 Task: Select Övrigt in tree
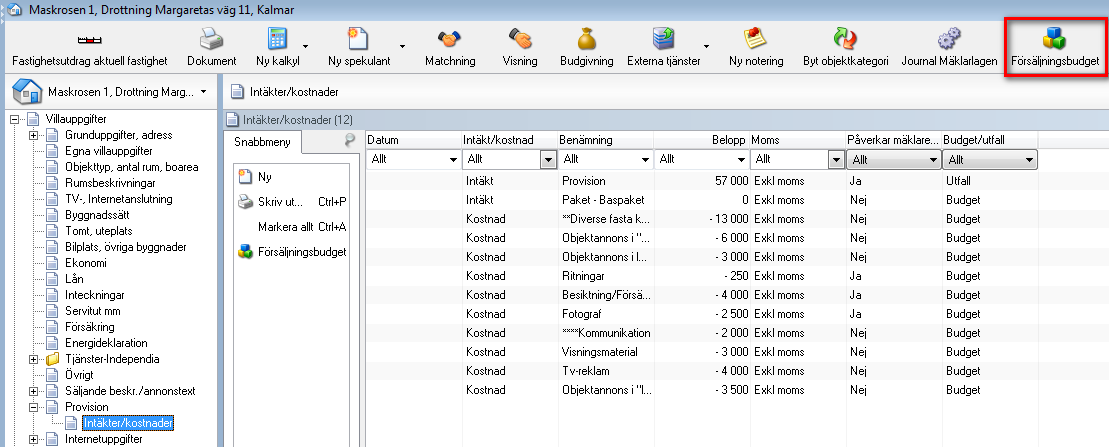[79, 375]
